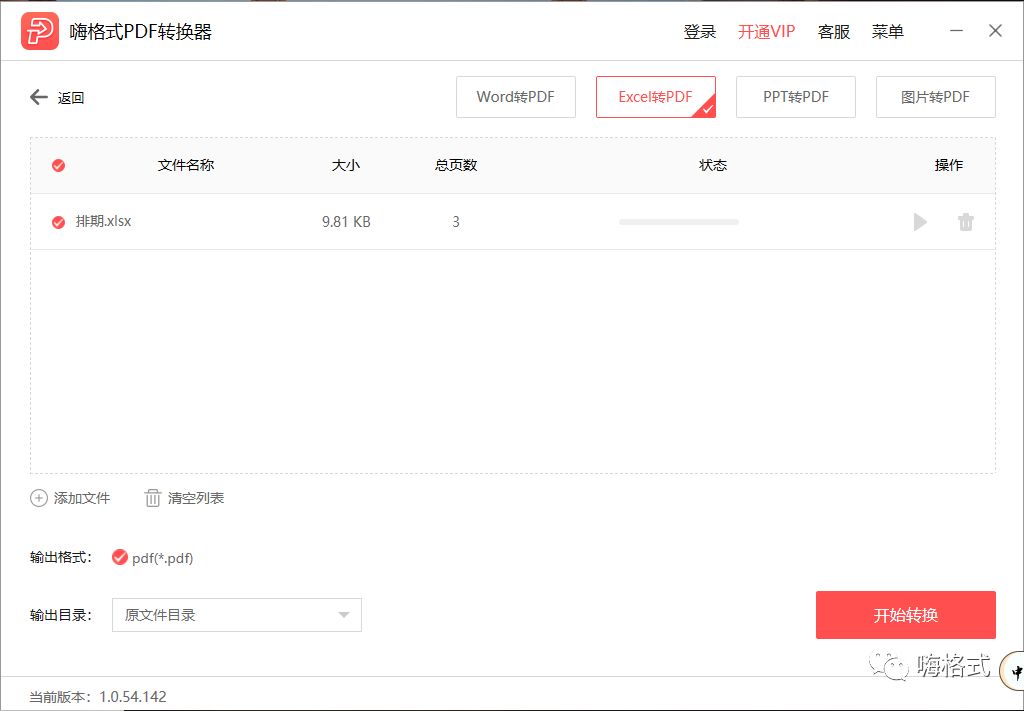Open the 菜单 menu
Viewport: 1024px width, 711px height.
887,31
